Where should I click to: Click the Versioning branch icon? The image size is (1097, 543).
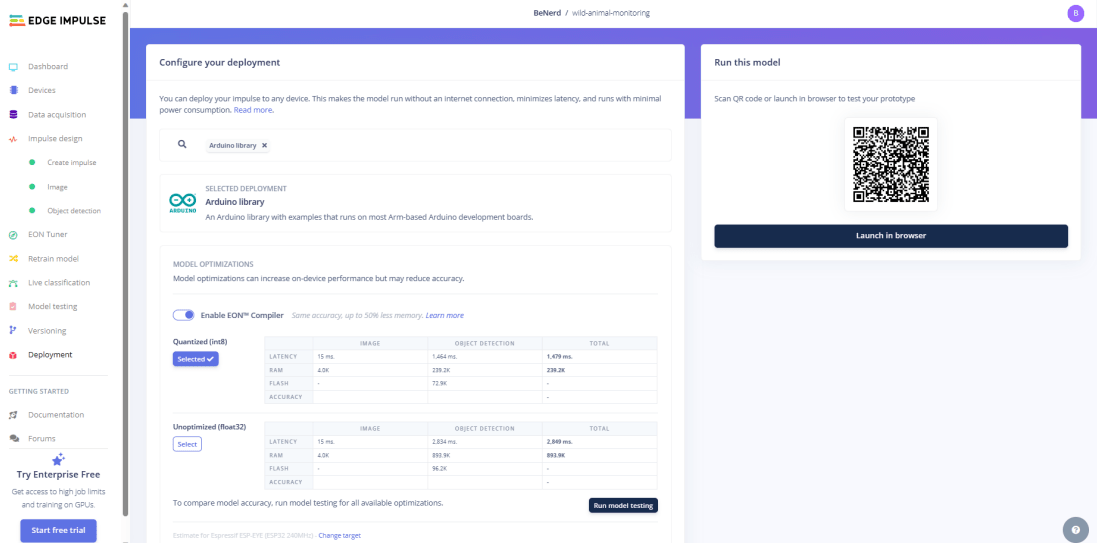point(13,330)
